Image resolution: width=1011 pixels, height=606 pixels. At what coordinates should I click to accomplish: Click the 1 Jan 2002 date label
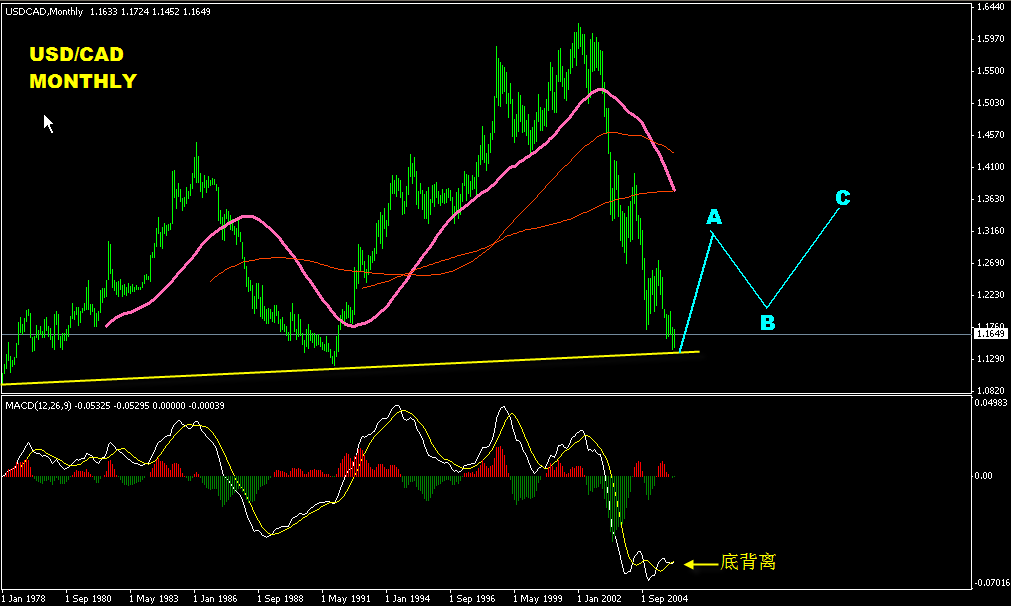600,598
